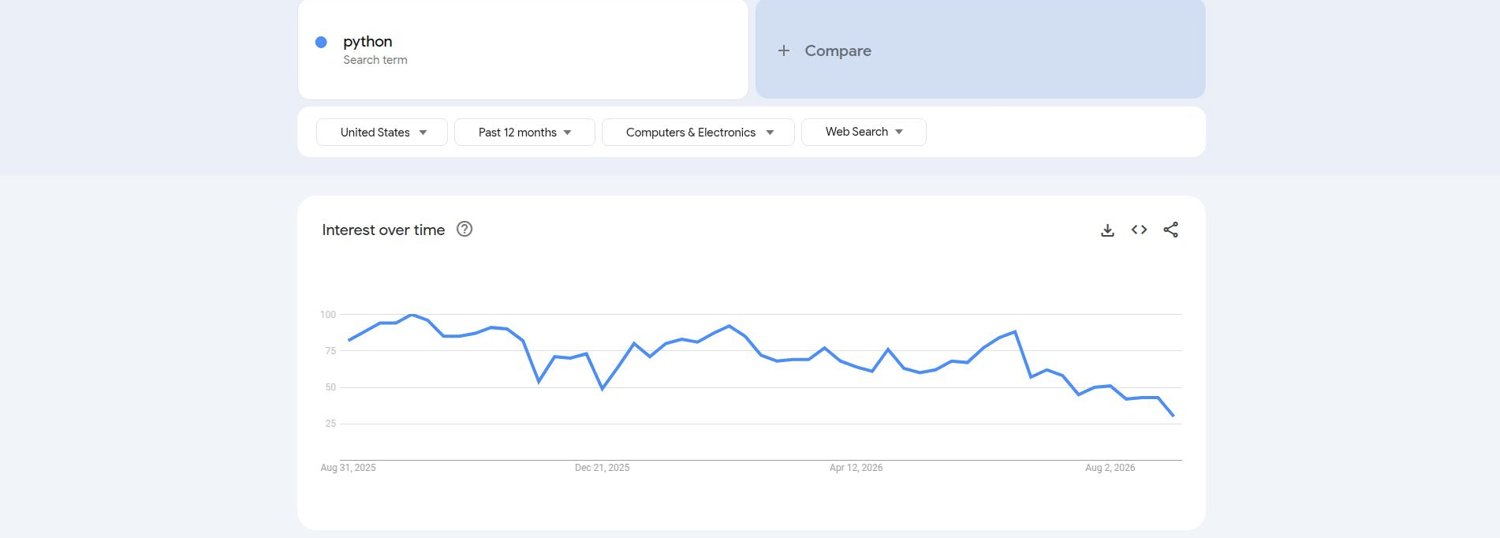Click the plus icon beside Compare
Screen dimensions: 1500x538
coord(784,50)
